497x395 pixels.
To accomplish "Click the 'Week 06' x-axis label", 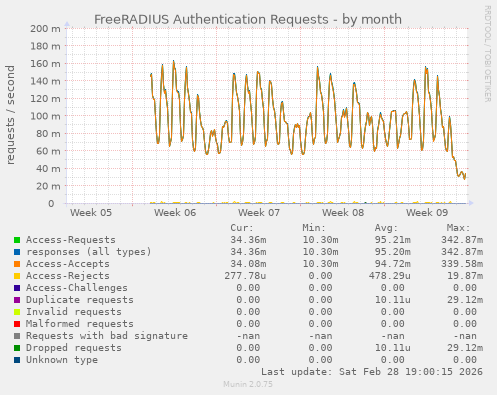I will pos(175,213).
